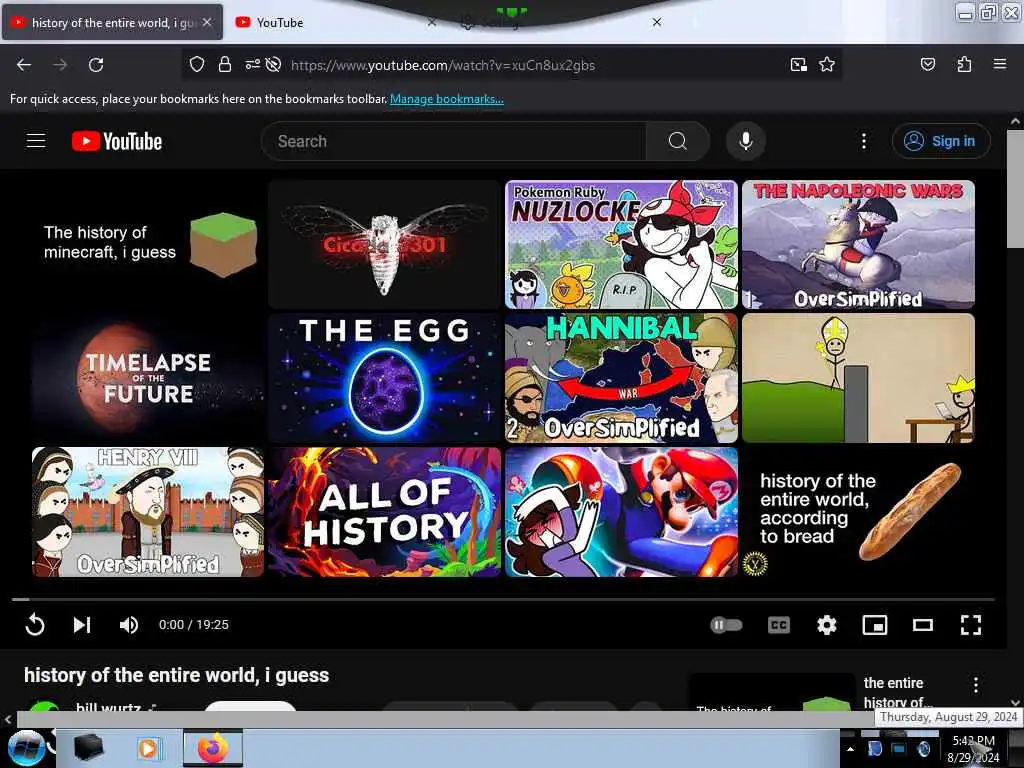Search with your voice microphone button
Viewport: 1024px width, 768px height.
click(x=745, y=141)
